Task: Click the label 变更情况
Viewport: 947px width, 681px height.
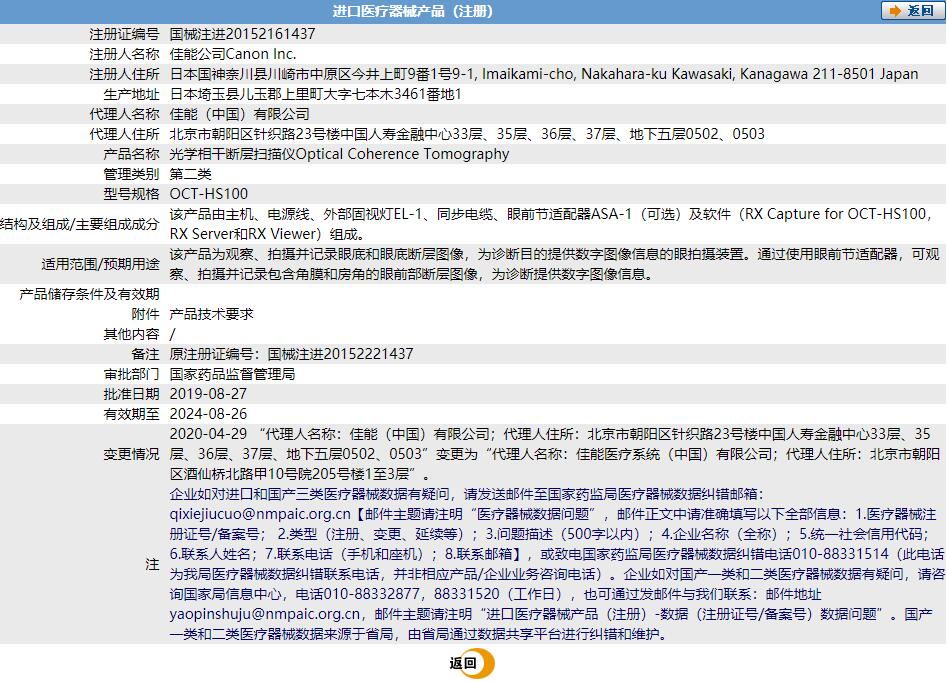Action: point(132,453)
